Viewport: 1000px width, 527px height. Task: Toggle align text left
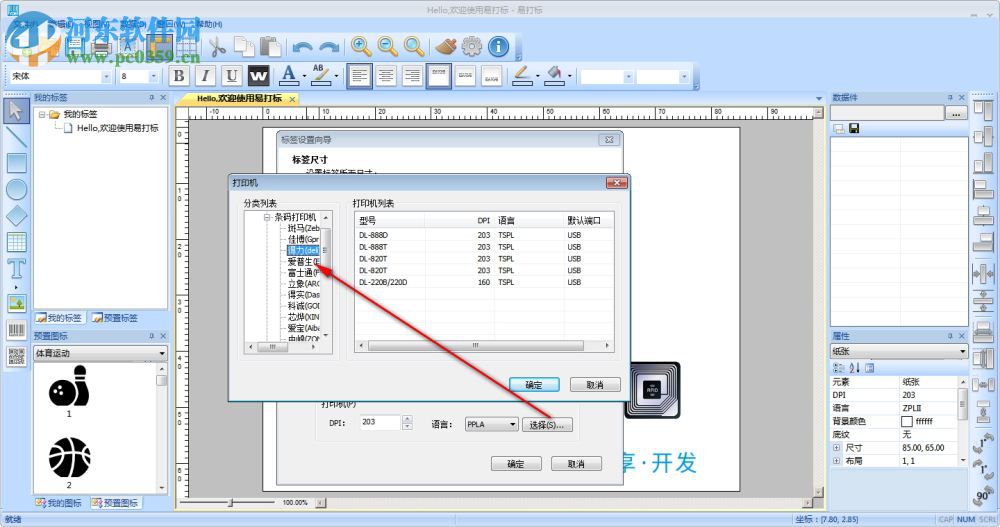(359, 76)
